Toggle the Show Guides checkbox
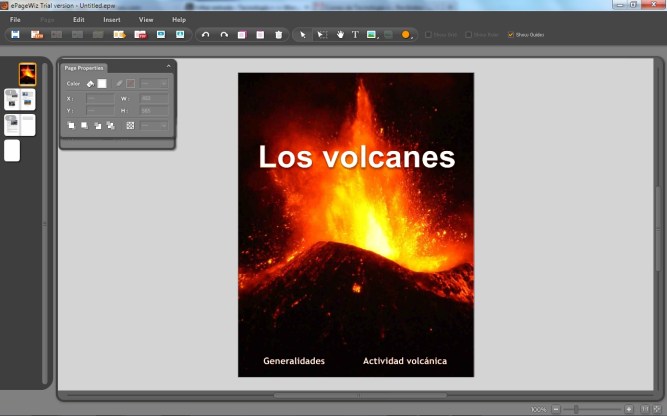Viewport: 667px width, 416px height. coord(511,35)
